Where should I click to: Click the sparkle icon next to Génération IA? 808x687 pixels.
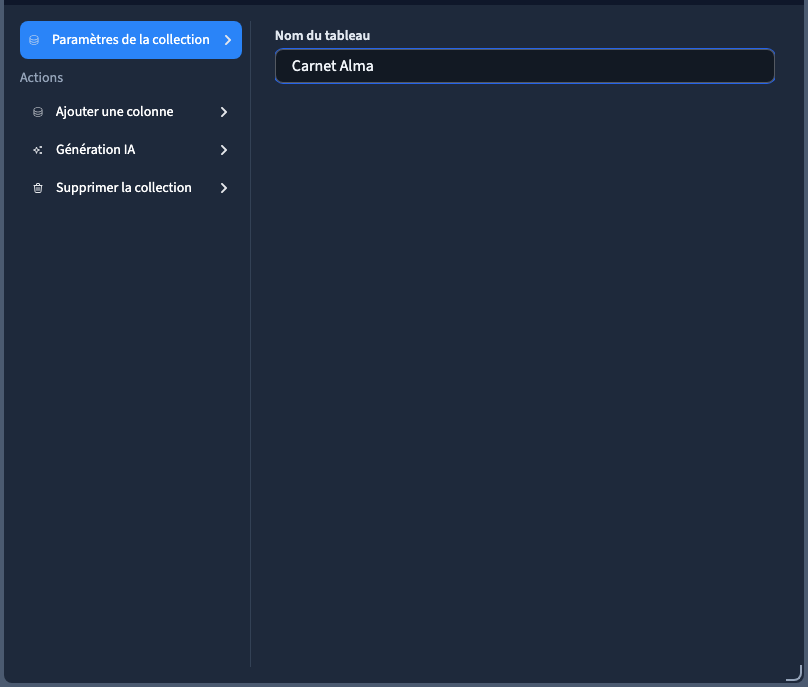point(38,150)
